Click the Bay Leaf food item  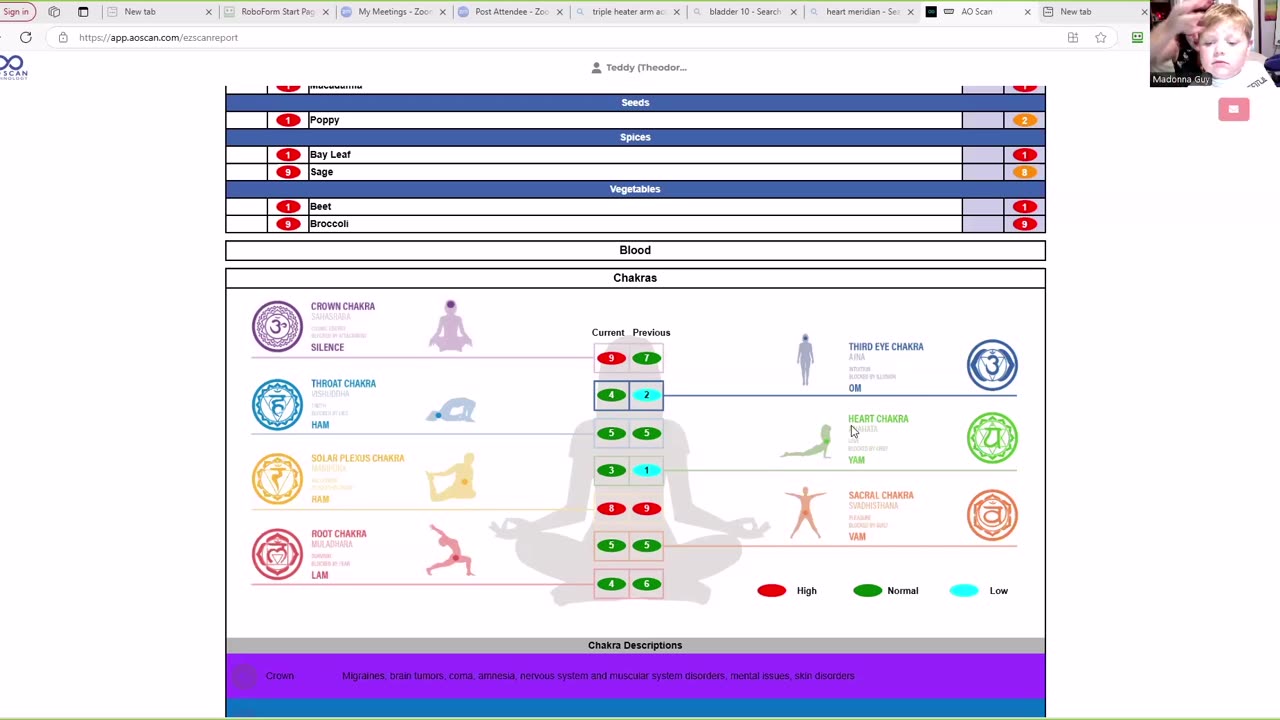pyautogui.click(x=330, y=155)
